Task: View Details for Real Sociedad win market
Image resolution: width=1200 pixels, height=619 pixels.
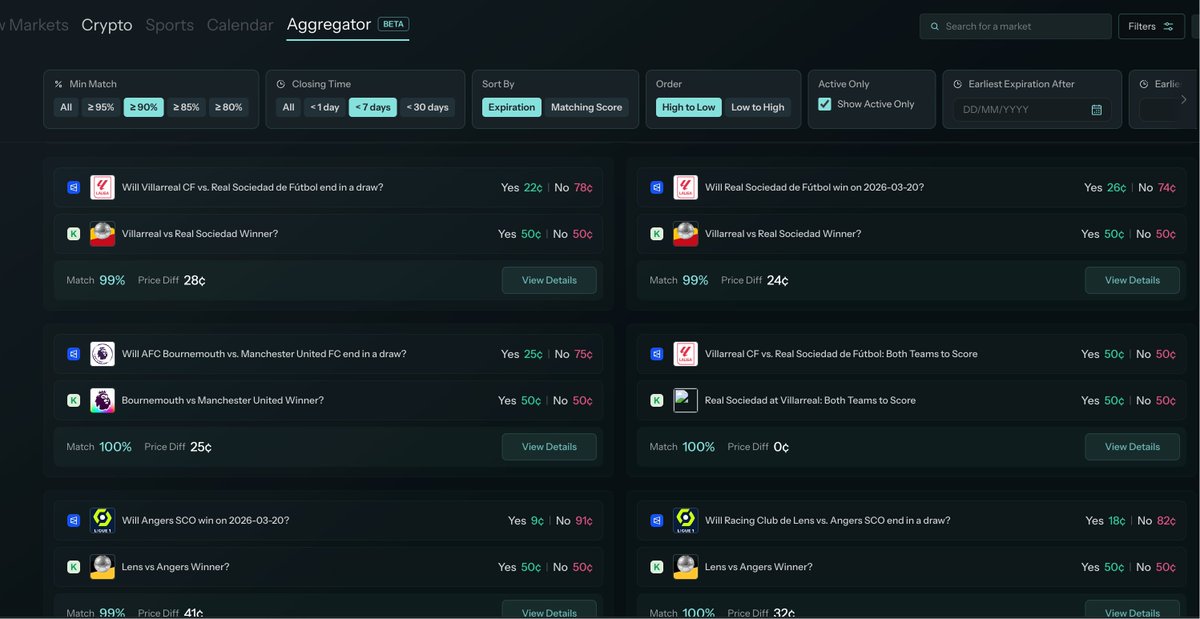Action: point(1131,280)
